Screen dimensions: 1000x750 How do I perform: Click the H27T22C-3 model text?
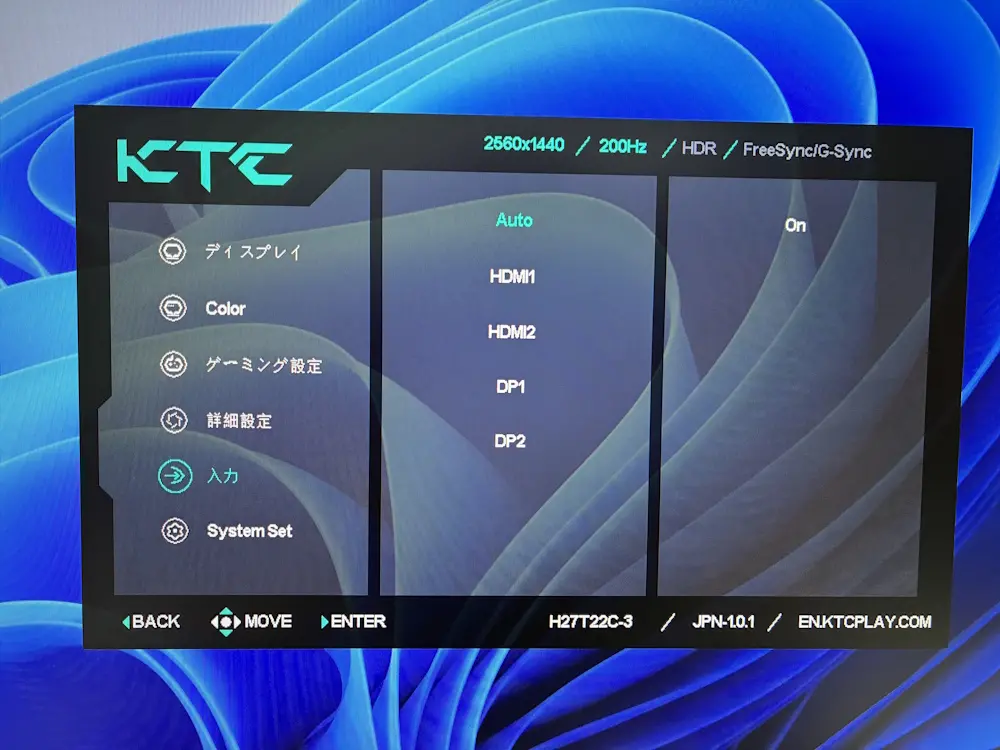coord(591,622)
